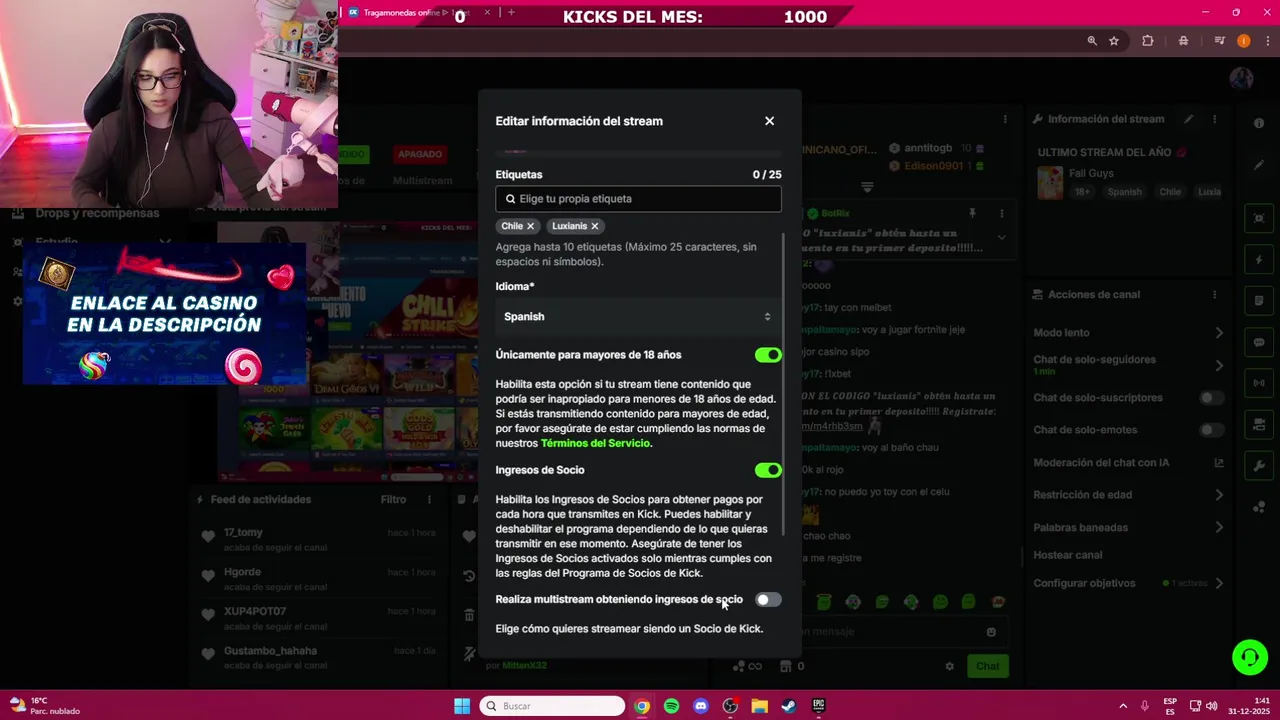Click the green Chat send button
Viewport: 1280px width, 720px height.
pyautogui.click(x=988, y=666)
